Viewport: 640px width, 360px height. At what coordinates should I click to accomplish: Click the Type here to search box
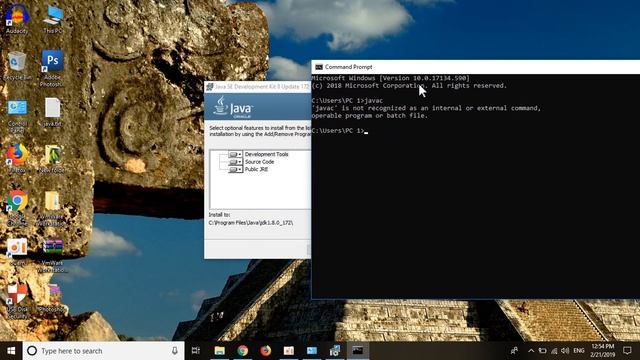(103, 351)
